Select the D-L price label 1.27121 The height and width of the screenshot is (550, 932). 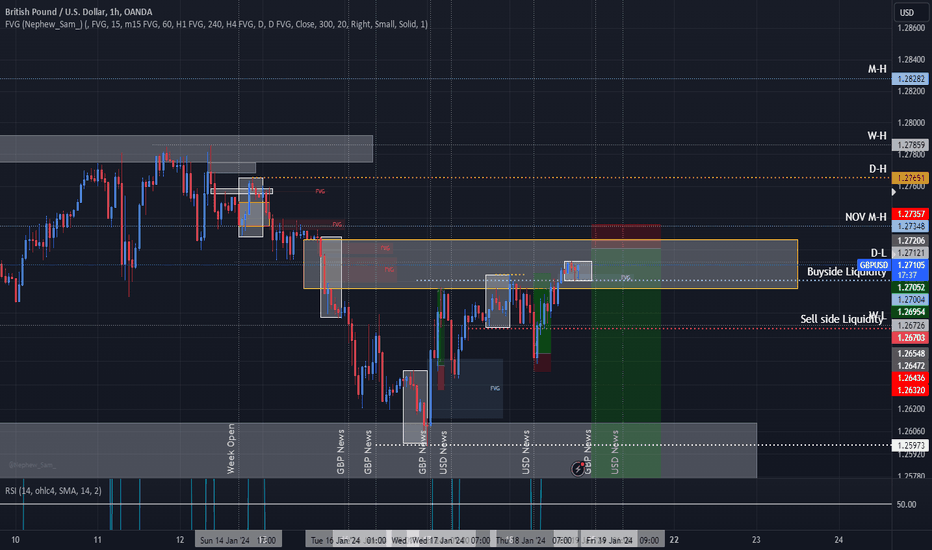[911, 253]
